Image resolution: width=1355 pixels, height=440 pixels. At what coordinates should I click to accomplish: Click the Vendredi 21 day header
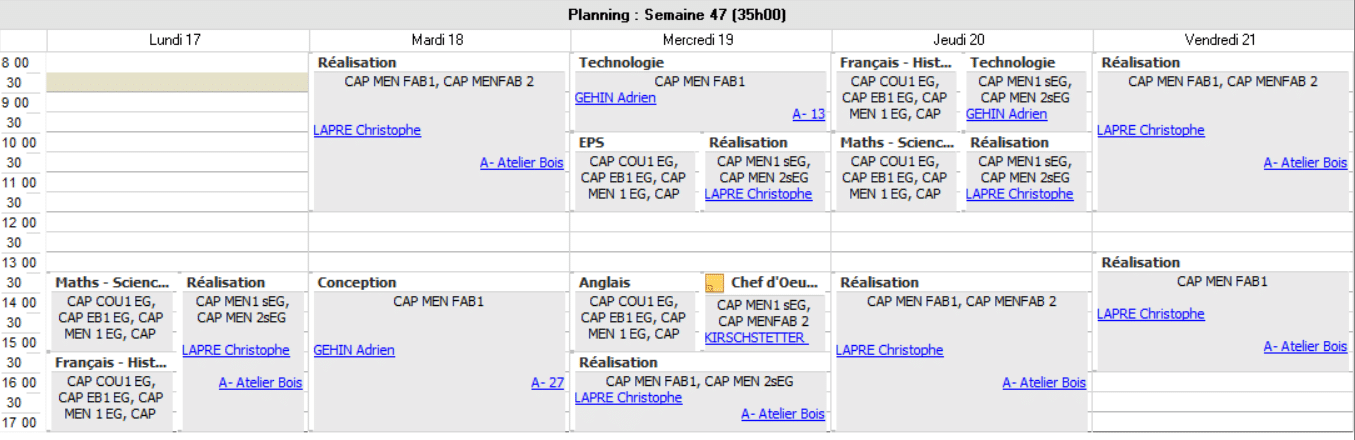[x=1220, y=40]
